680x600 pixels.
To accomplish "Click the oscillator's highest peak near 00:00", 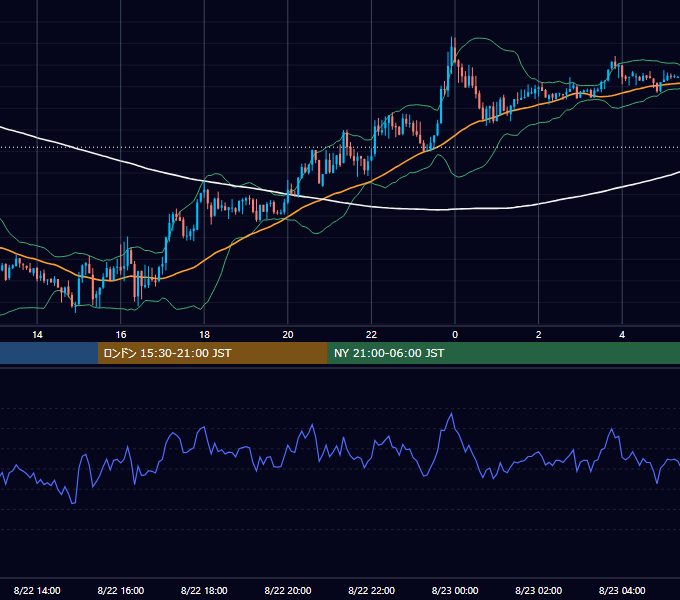I will 451,415.
